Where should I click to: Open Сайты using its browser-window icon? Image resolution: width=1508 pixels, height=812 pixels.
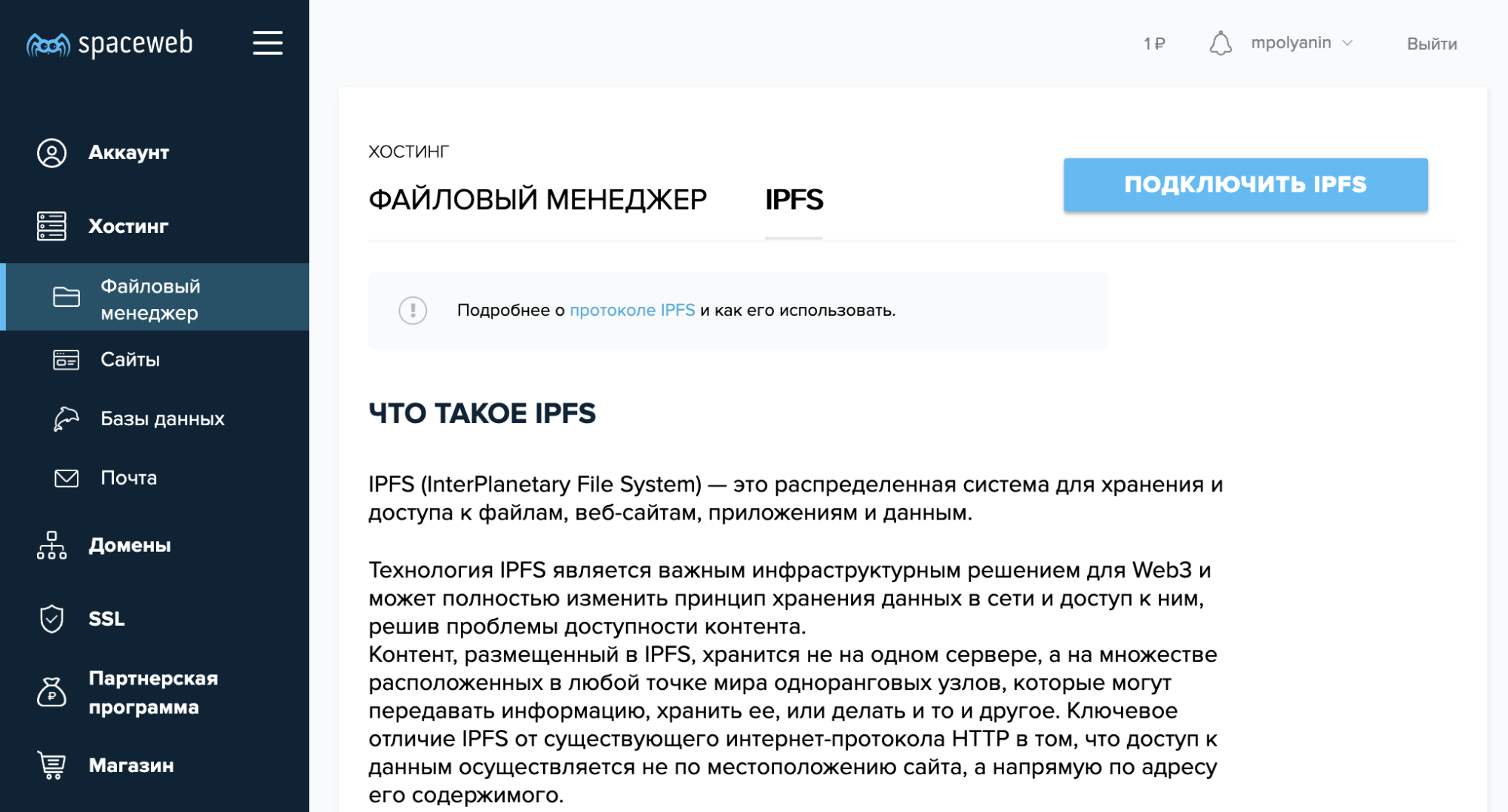[66, 360]
